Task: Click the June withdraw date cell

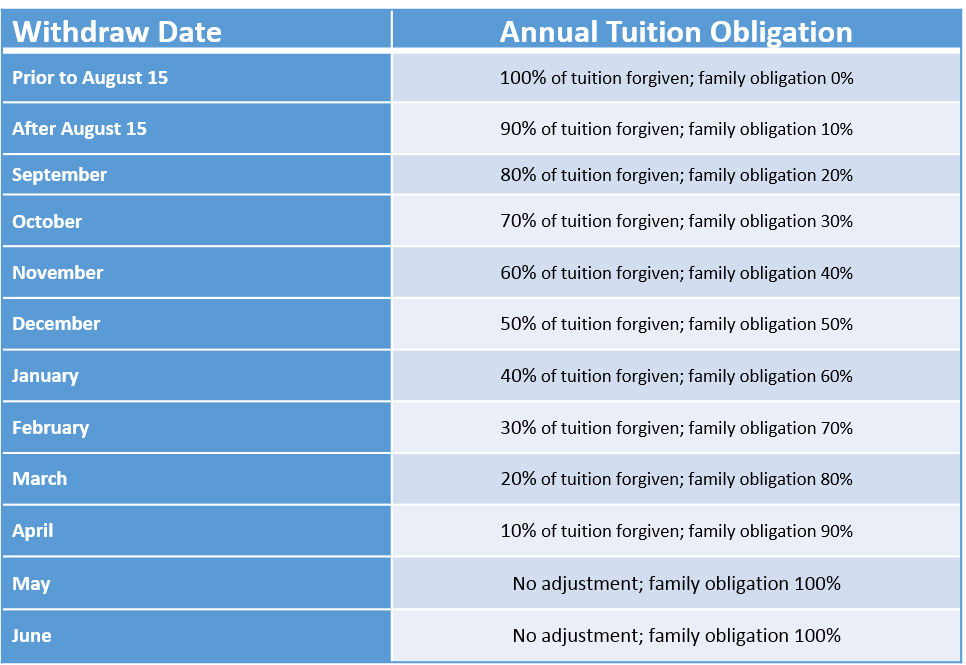Action: click(x=32, y=636)
